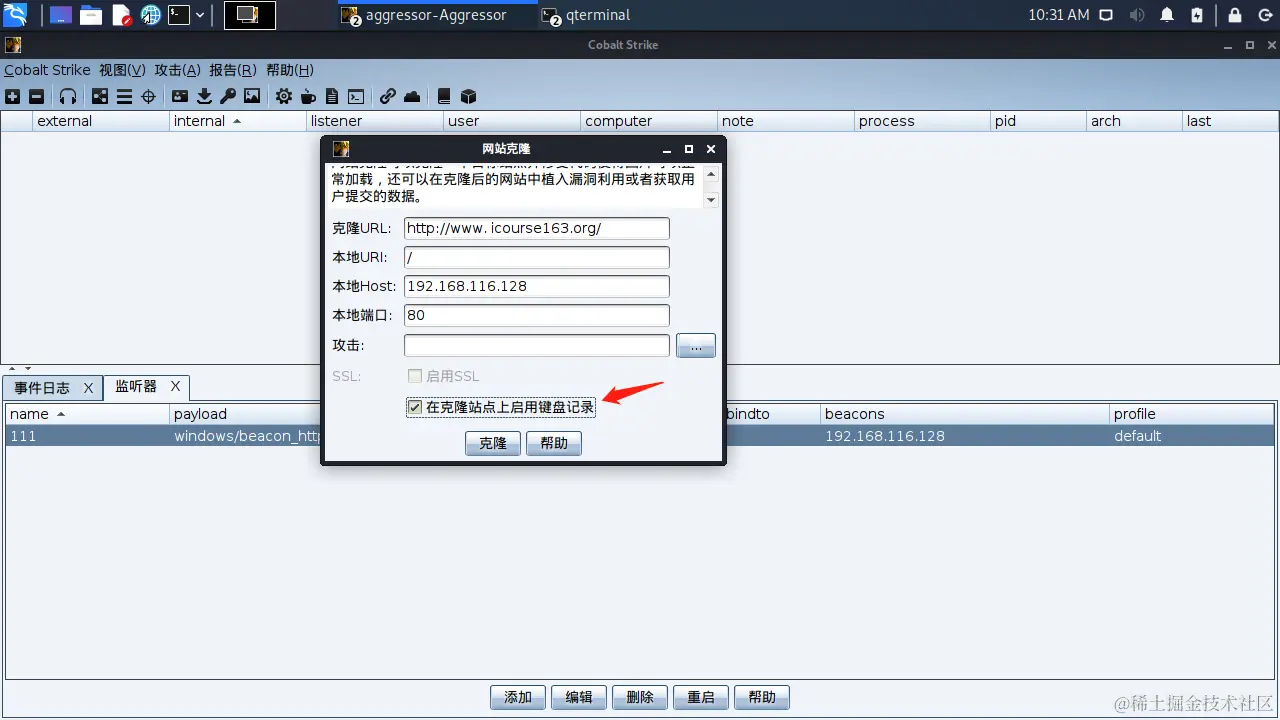Toggle the keylogger checkbox on cloned site
Viewport: 1280px width, 720px height.
[415, 407]
